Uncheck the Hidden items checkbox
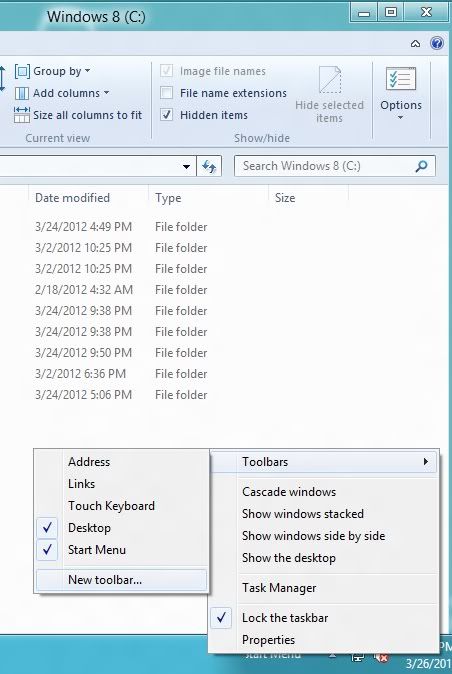Screen dimensions: 452x674 pyautogui.click(x=166, y=115)
